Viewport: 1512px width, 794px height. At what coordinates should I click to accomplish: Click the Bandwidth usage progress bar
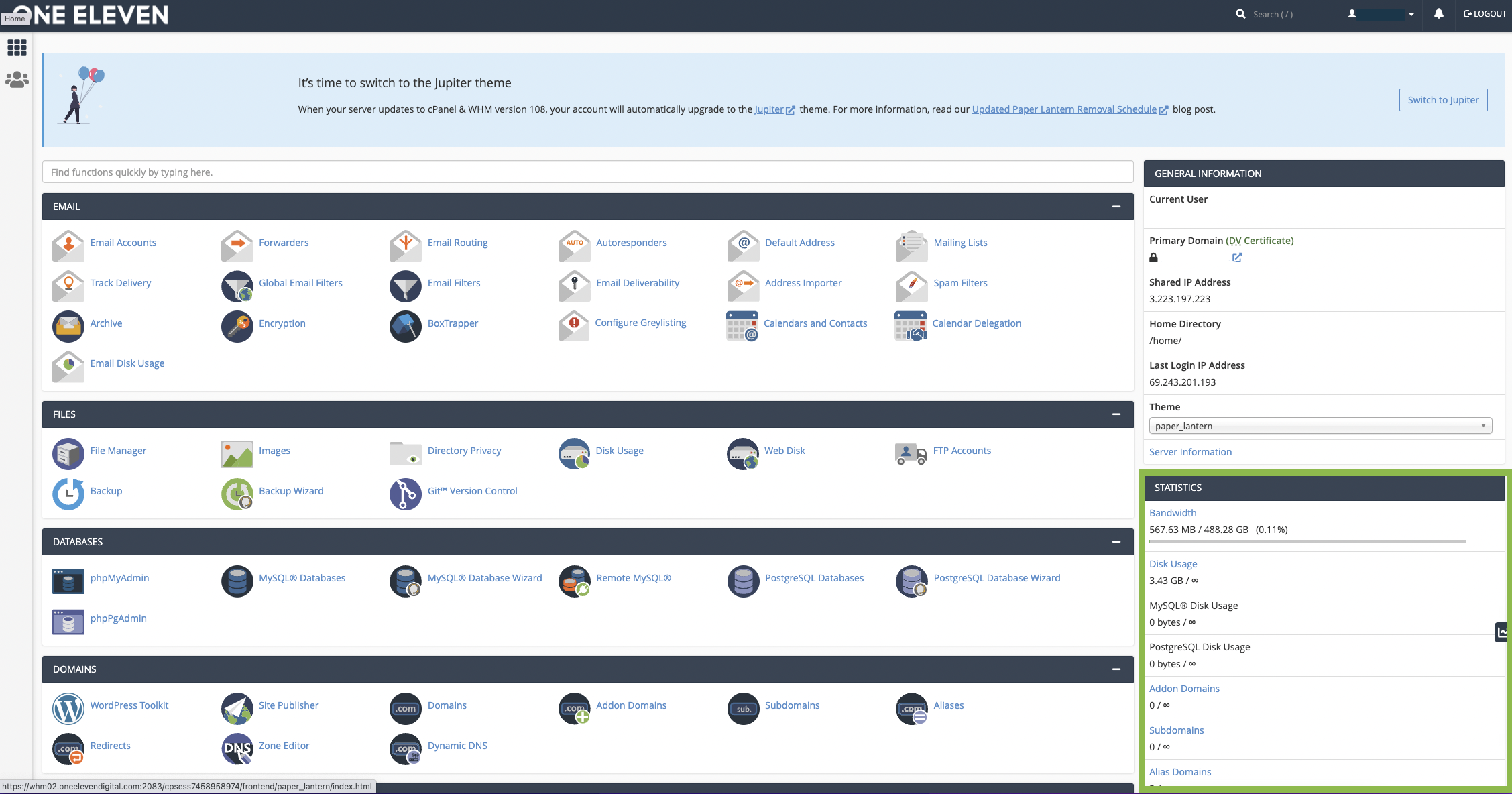click(x=1307, y=541)
